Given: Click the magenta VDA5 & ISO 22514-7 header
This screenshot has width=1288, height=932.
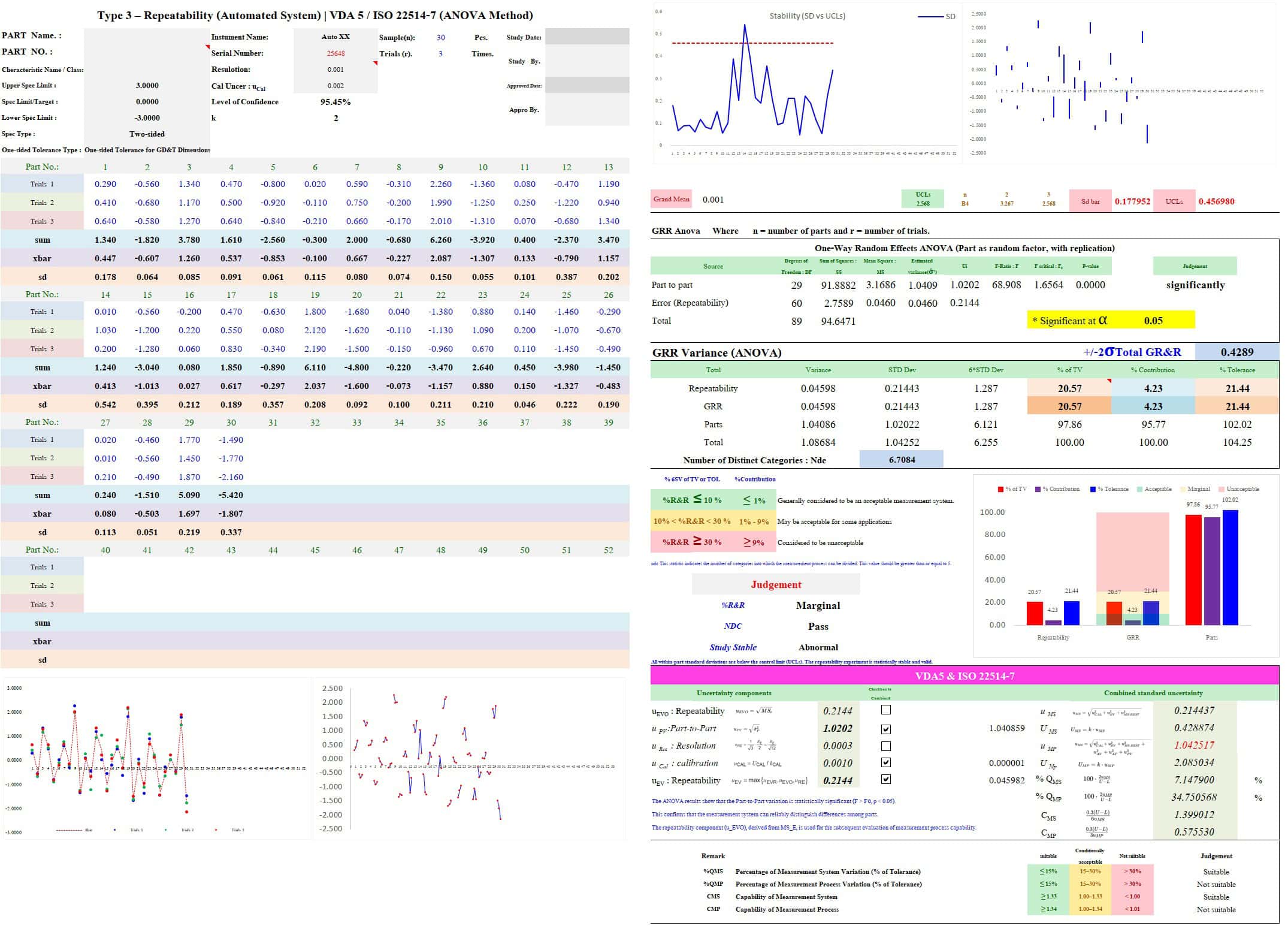Looking at the screenshot, I should (x=965, y=676).
